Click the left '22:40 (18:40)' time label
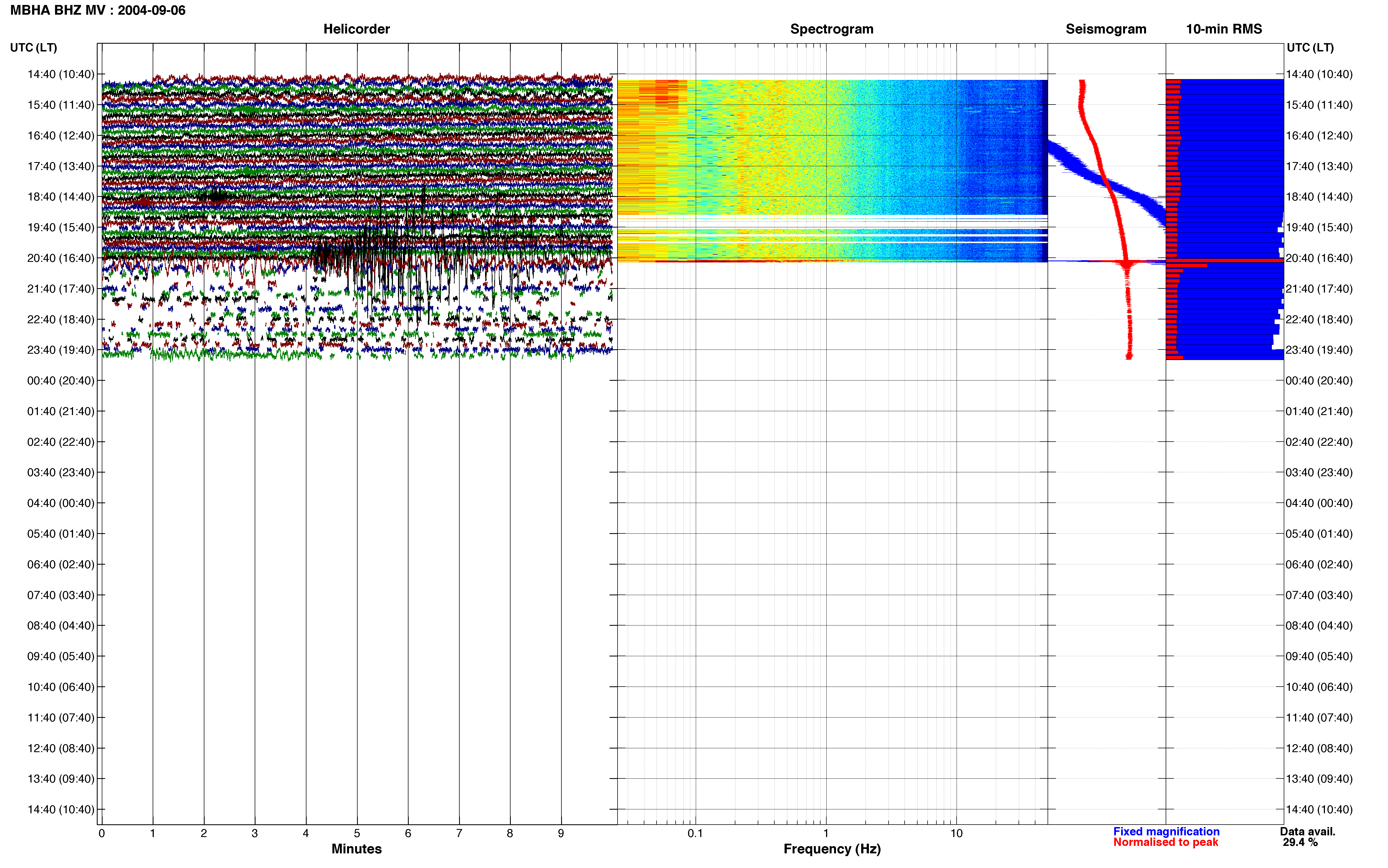The width and height of the screenshot is (1388, 868). click(61, 319)
